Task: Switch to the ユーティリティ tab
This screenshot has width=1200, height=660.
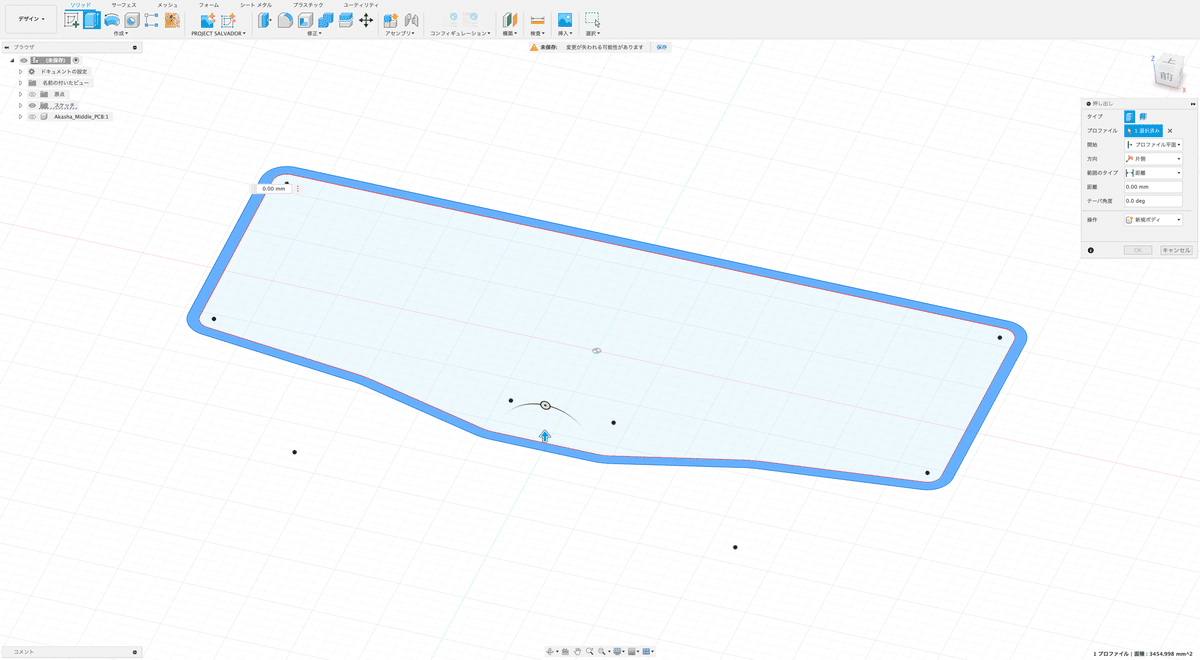Action: coord(361,5)
